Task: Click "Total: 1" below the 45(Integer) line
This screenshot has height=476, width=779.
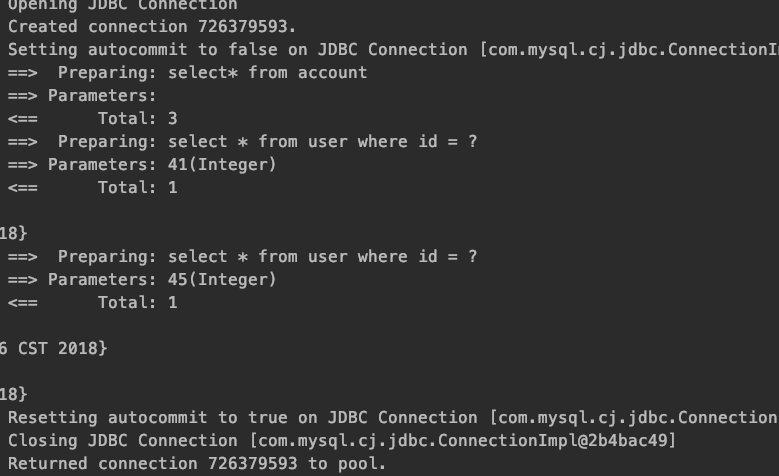Action: click(92, 302)
